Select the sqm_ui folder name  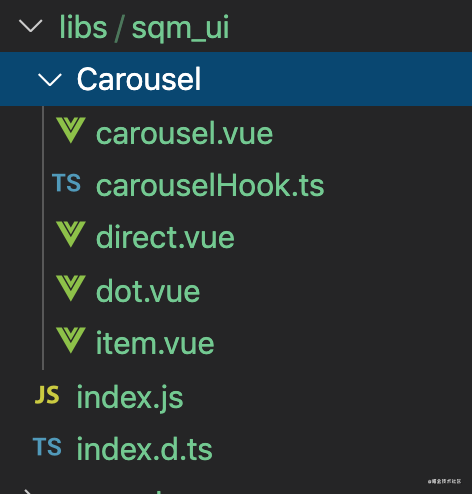pos(180,28)
